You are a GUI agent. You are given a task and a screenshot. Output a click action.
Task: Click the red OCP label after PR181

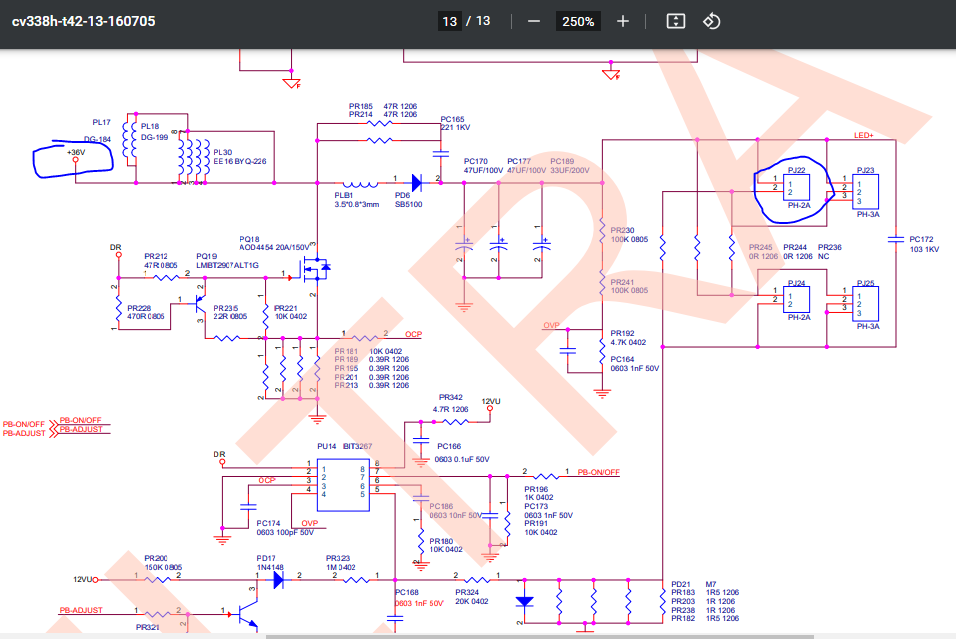point(413,335)
